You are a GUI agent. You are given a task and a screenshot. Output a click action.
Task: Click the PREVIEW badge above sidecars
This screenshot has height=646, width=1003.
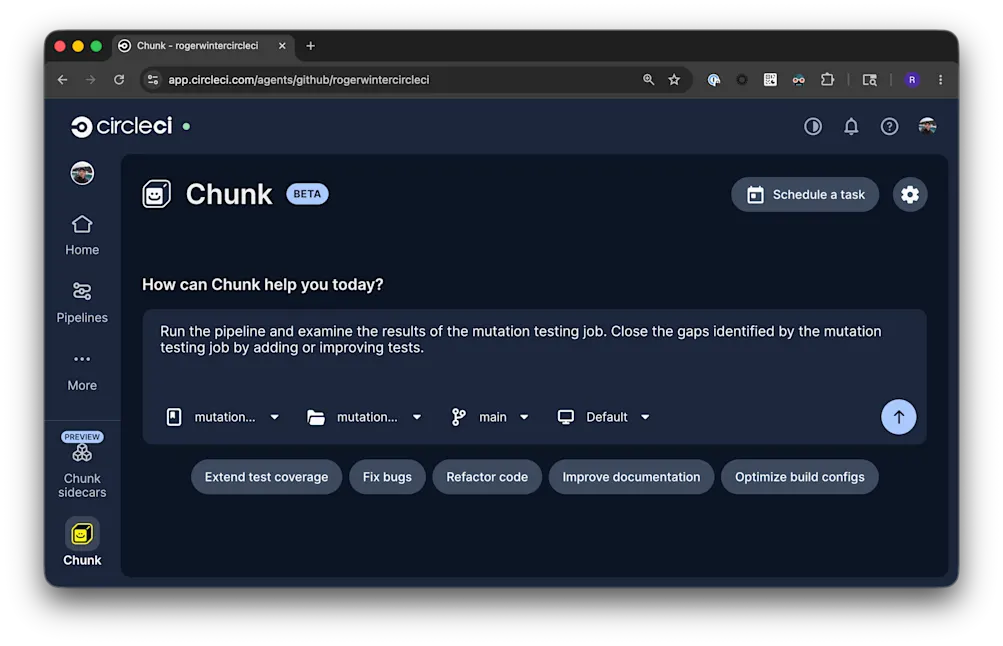82,437
